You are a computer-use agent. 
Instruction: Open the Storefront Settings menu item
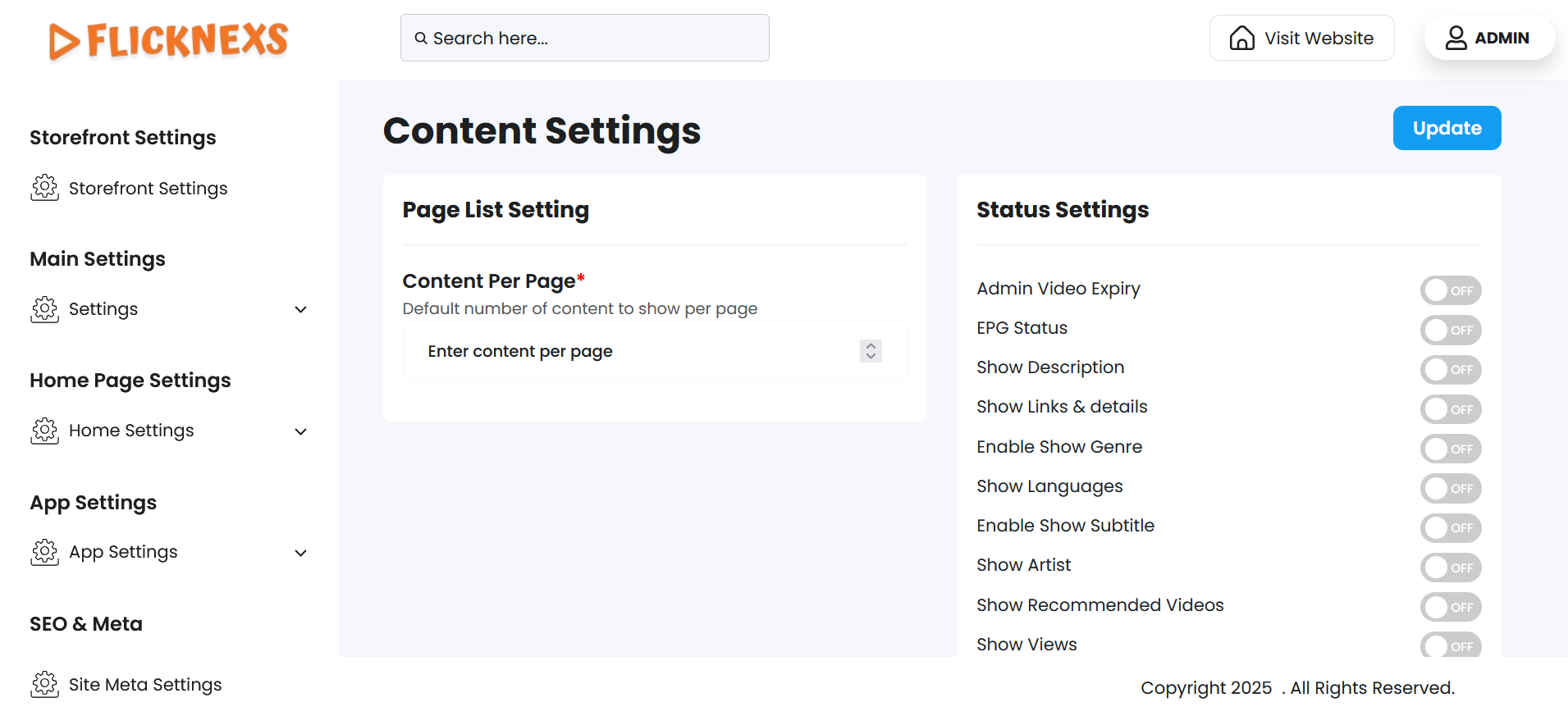tap(148, 189)
